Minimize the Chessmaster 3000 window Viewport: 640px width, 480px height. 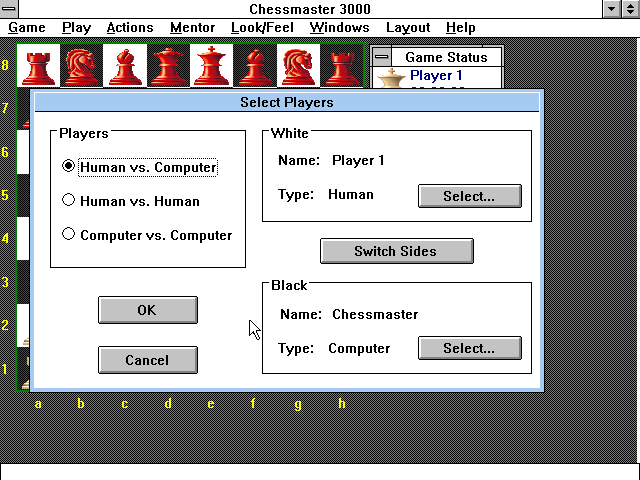(x=611, y=9)
